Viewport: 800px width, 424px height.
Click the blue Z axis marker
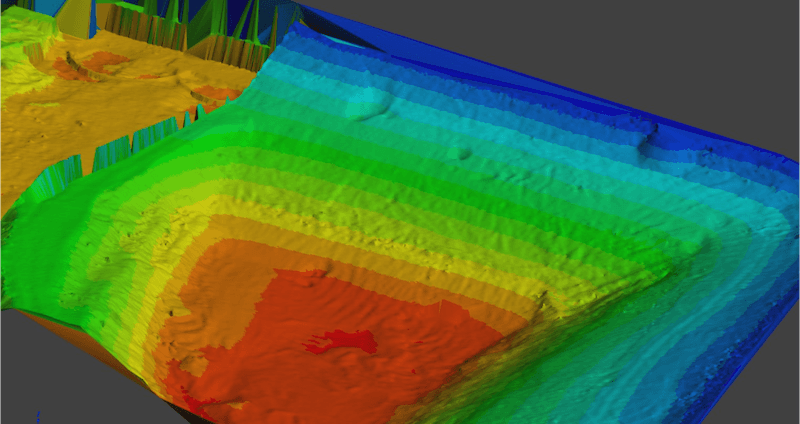37,415
